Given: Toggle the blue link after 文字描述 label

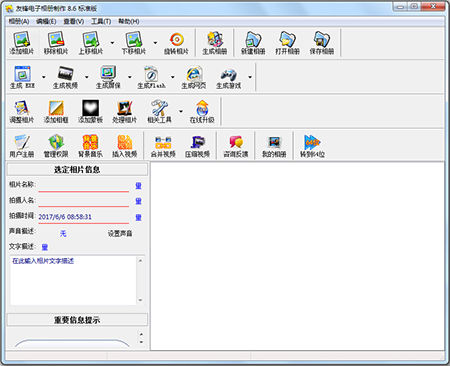Looking at the screenshot, I should coord(45,247).
